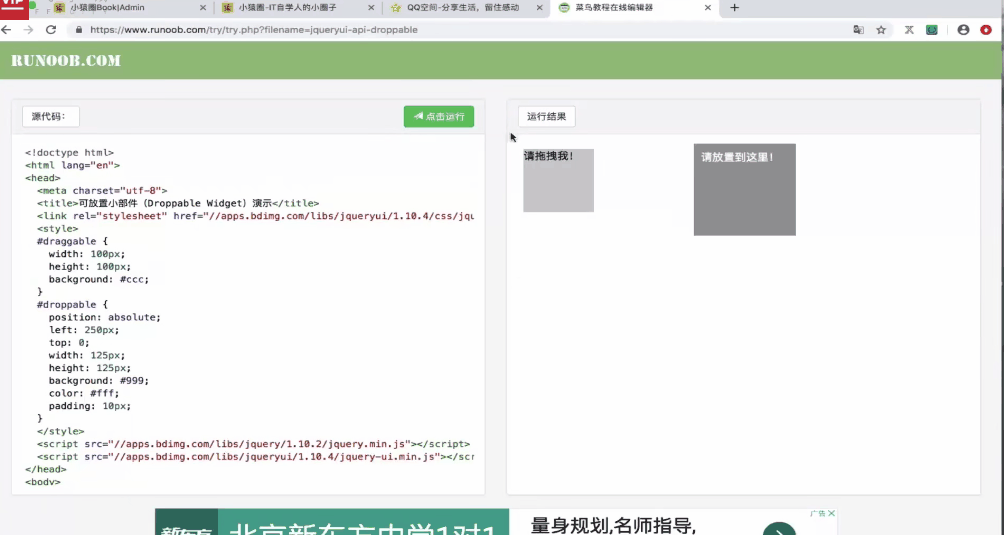
Task: Click the 小猿圈Book|Admin tab favicon
Action: pyautogui.click(x=60, y=8)
